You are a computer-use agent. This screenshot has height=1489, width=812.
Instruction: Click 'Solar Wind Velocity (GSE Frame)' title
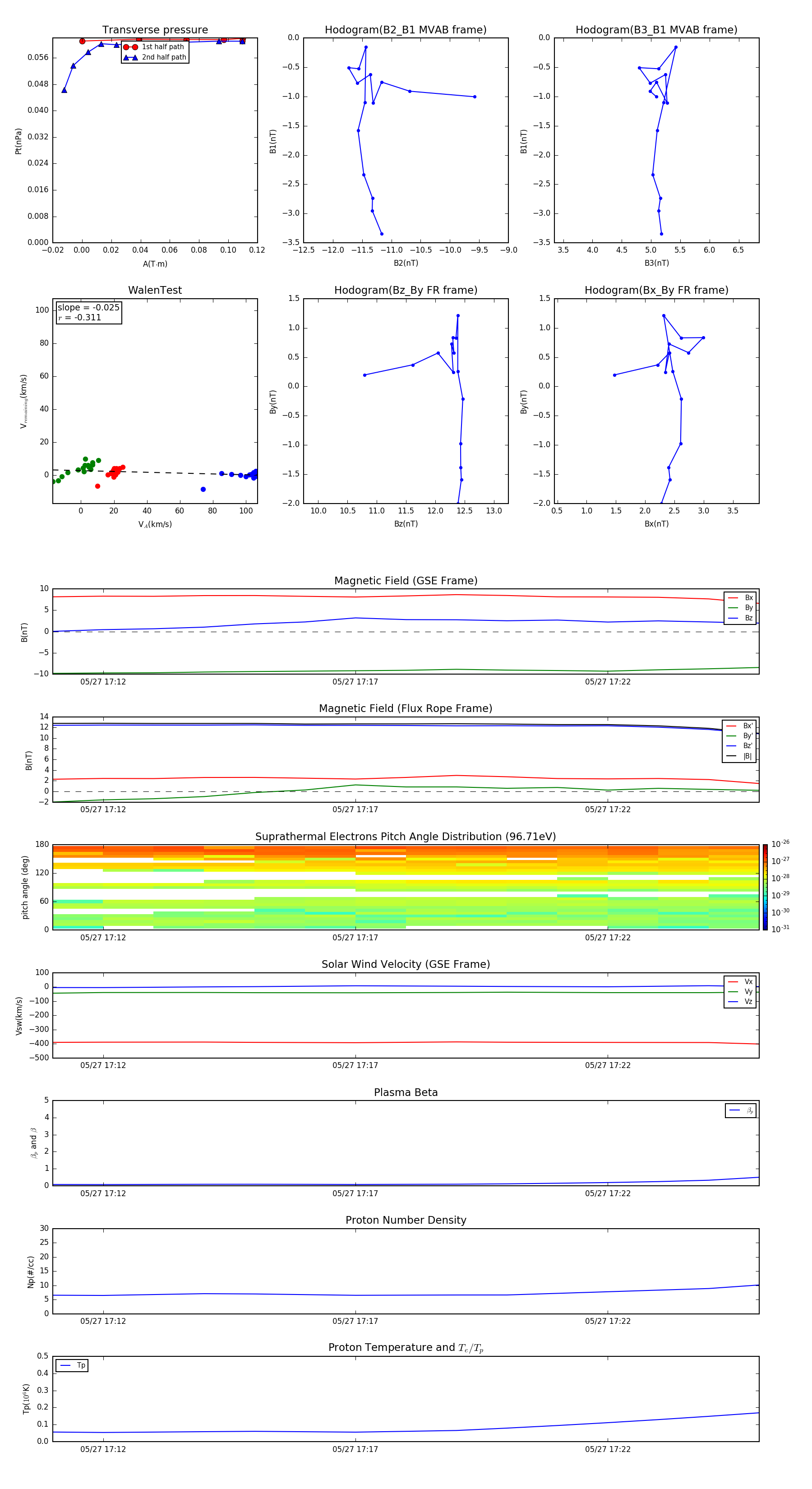coord(406,964)
